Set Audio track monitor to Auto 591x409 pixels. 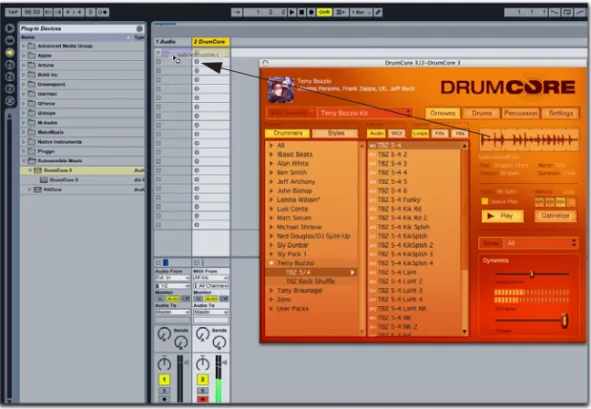pyautogui.click(x=173, y=299)
